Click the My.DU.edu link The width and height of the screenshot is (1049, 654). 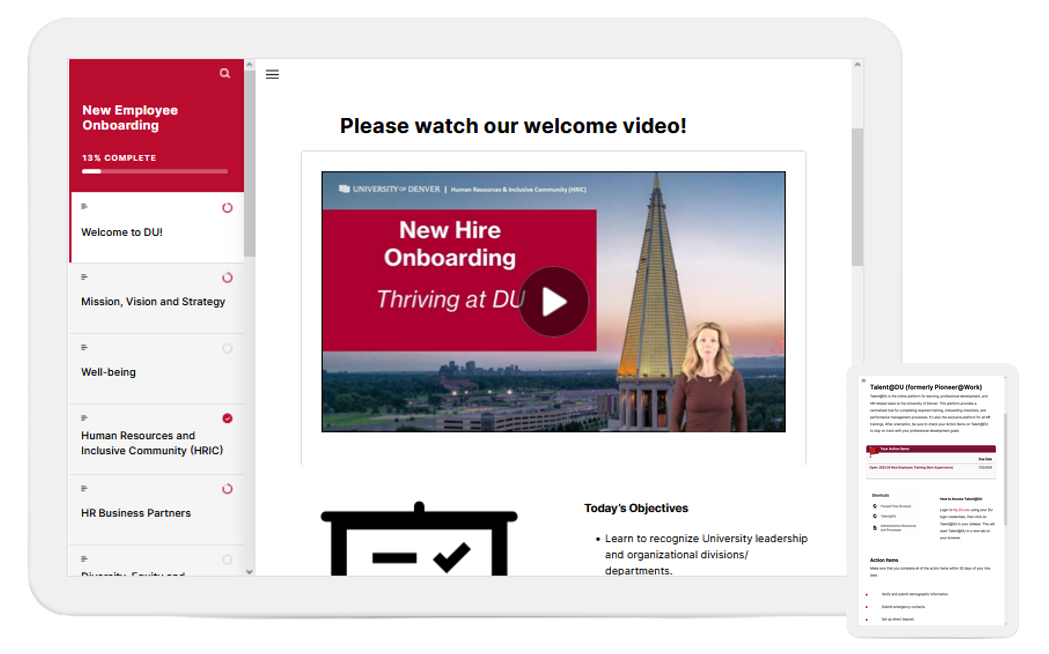coord(961,510)
